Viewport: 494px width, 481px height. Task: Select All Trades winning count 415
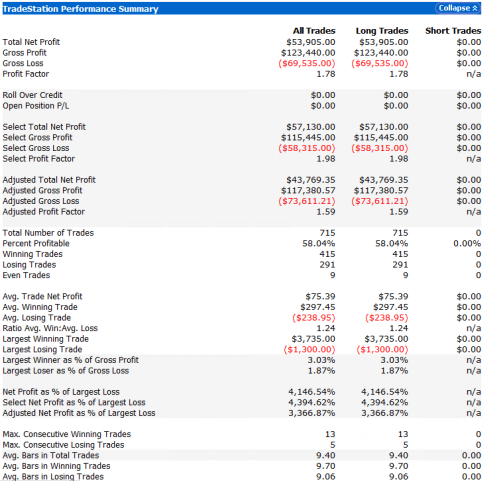click(327, 254)
